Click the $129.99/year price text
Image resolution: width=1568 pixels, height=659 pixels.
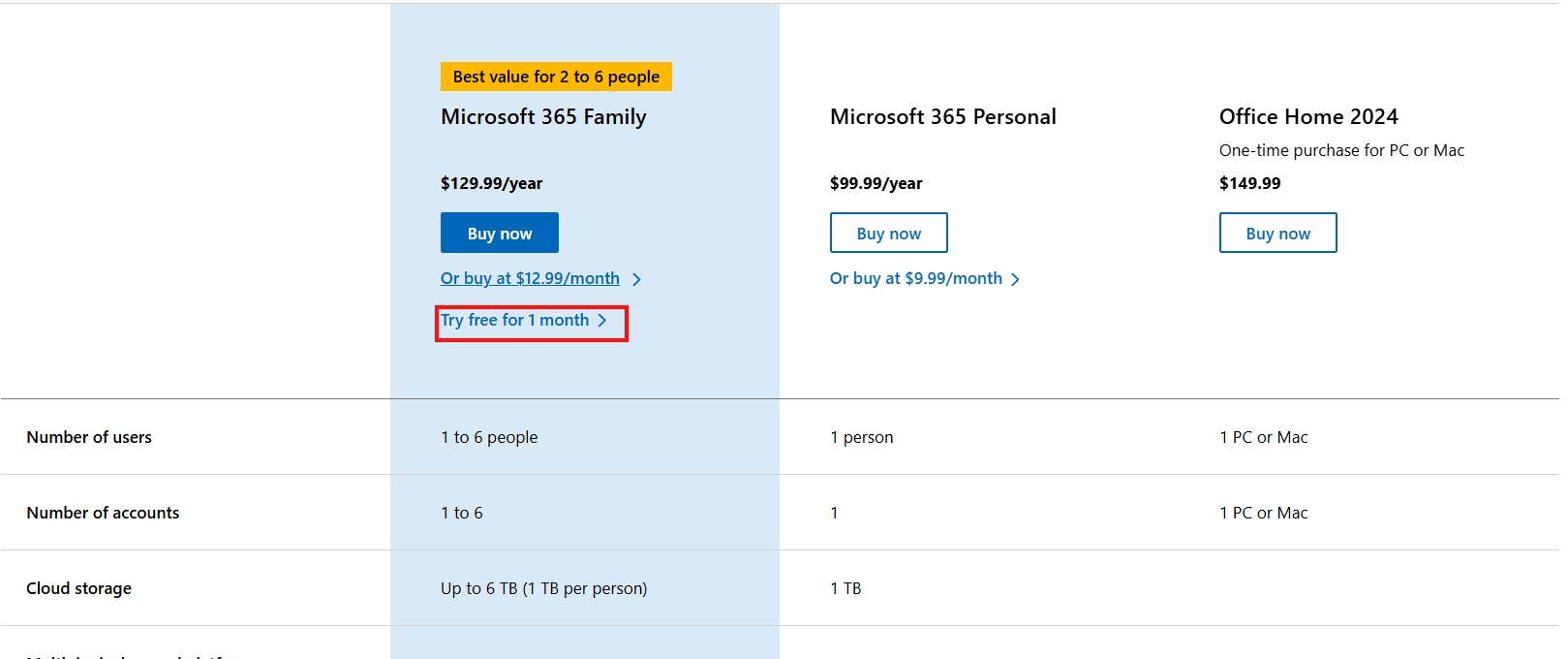point(491,183)
